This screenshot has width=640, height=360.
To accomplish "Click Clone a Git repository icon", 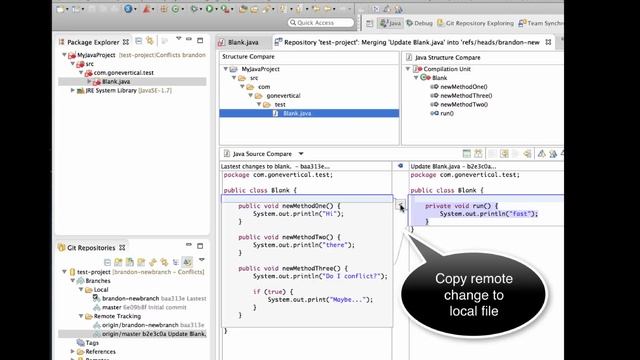I will [130, 262].
